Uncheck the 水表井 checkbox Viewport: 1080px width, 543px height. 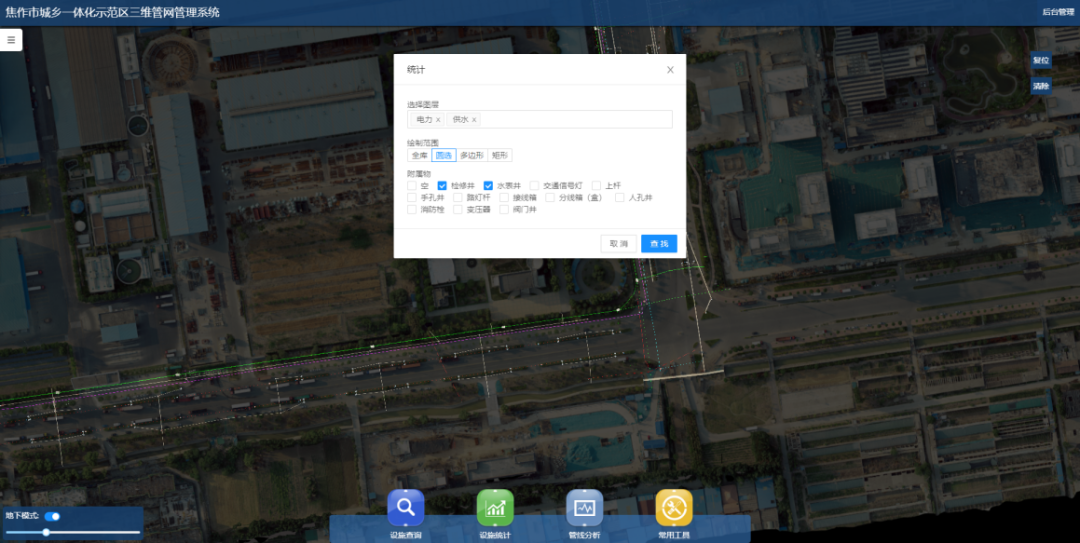(x=488, y=185)
